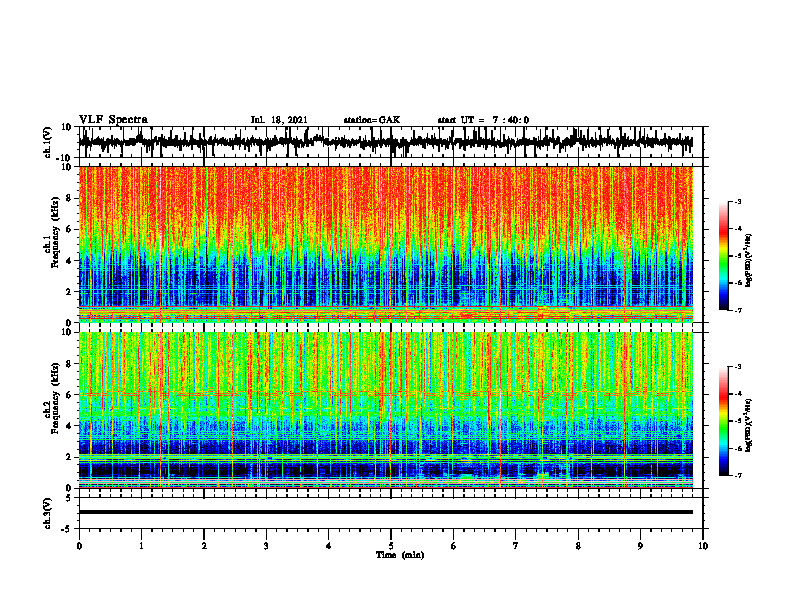Click the "-7" label on ch.2 colorbar
The height and width of the screenshot is (612, 792).
coord(738,476)
